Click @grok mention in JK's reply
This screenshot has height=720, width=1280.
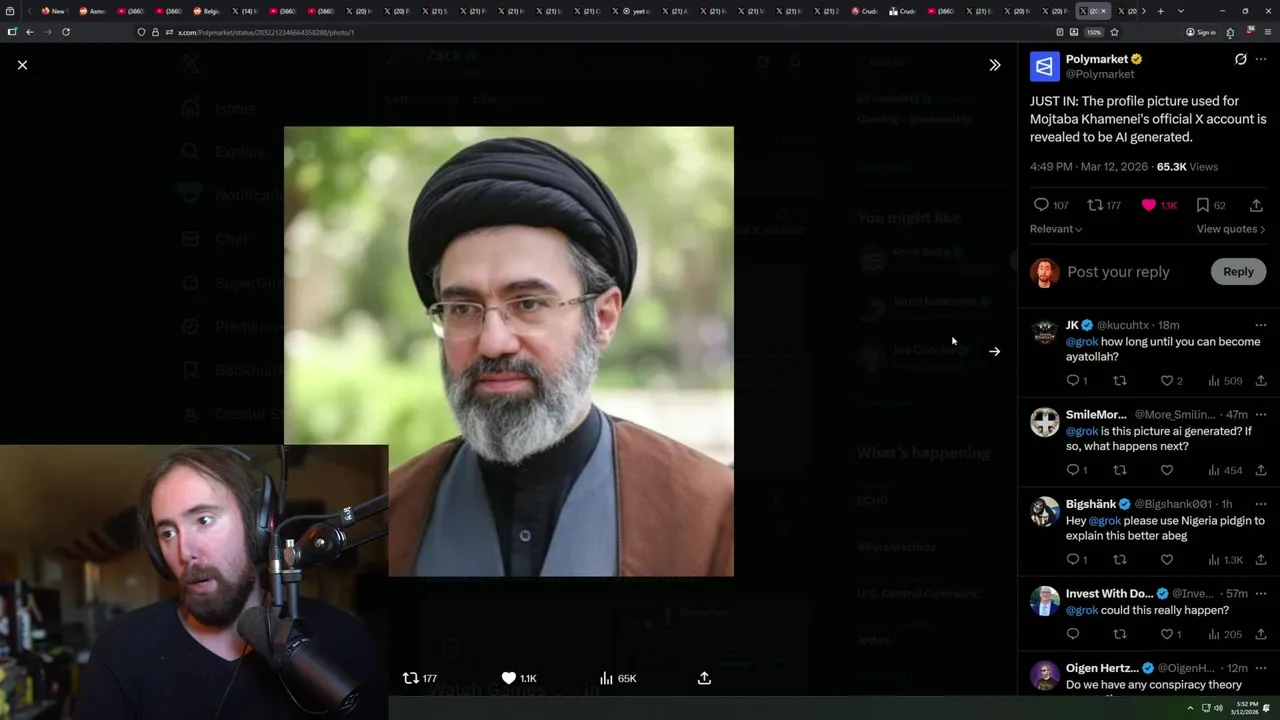[x=1082, y=342]
